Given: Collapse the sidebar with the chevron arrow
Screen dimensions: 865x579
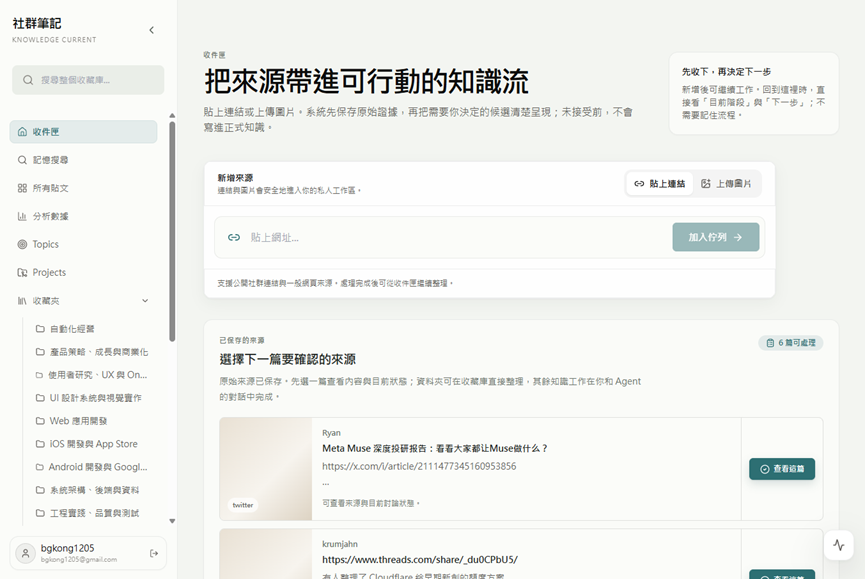Looking at the screenshot, I should pyautogui.click(x=152, y=30).
